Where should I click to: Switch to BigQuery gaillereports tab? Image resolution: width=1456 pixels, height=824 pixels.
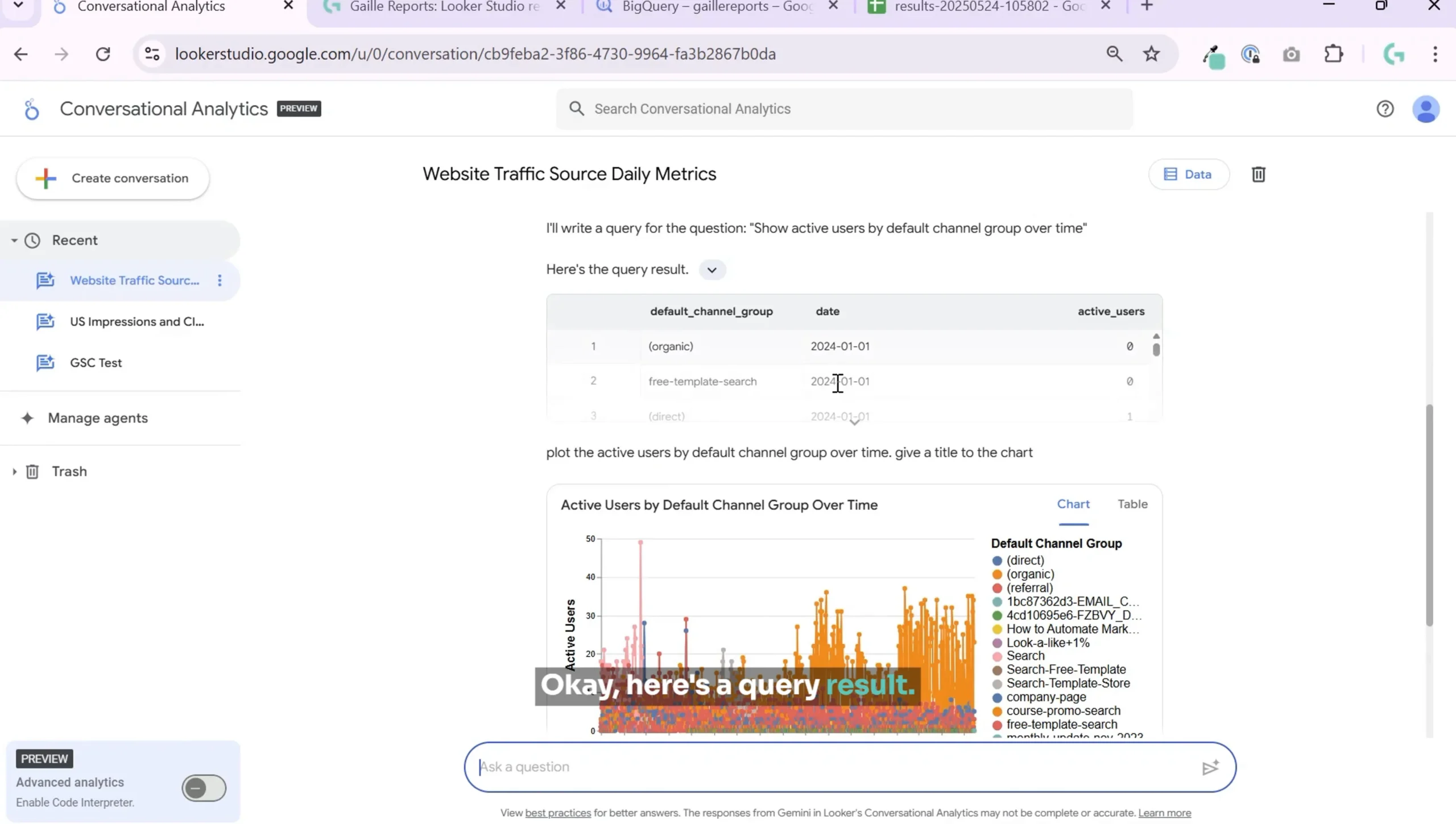718,7
